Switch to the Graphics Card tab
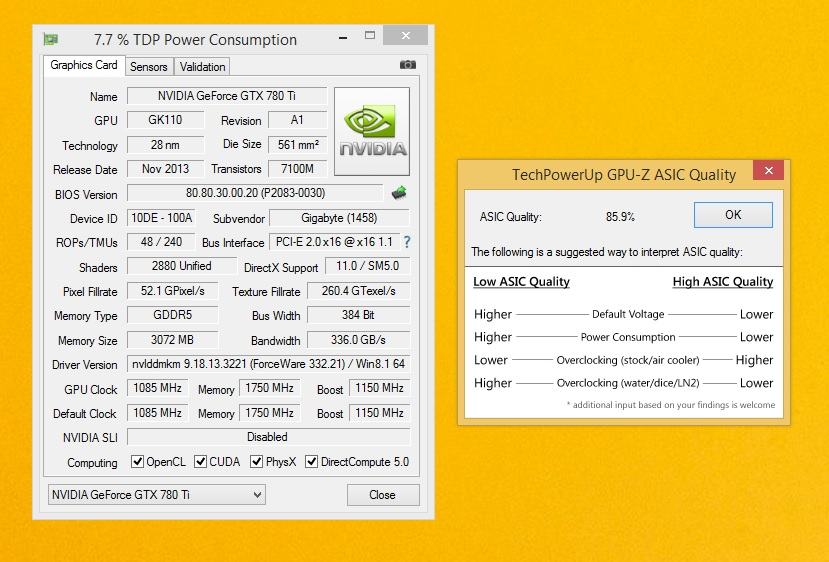829x562 pixels. [x=84, y=66]
